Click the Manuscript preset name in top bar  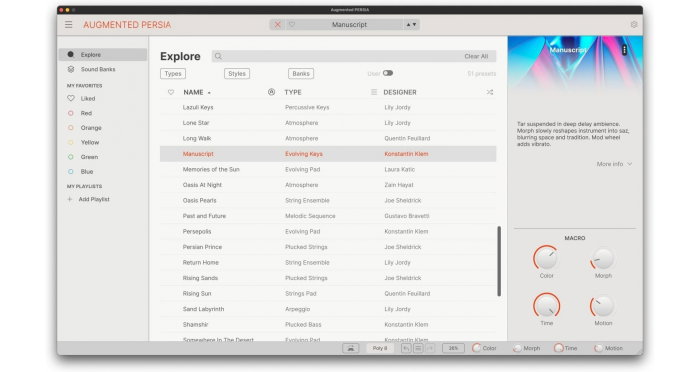349,25
